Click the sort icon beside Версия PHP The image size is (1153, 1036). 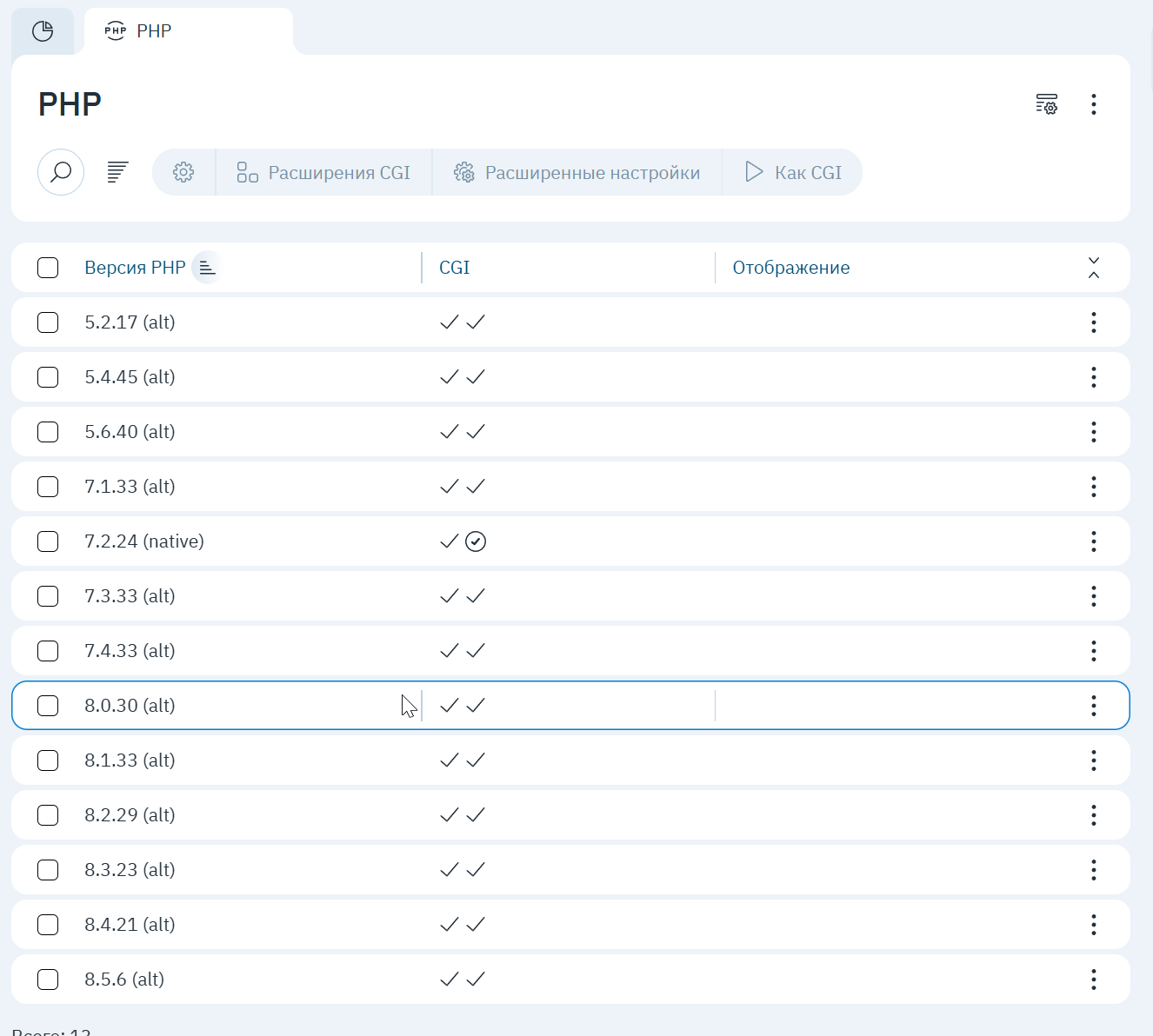tap(207, 268)
